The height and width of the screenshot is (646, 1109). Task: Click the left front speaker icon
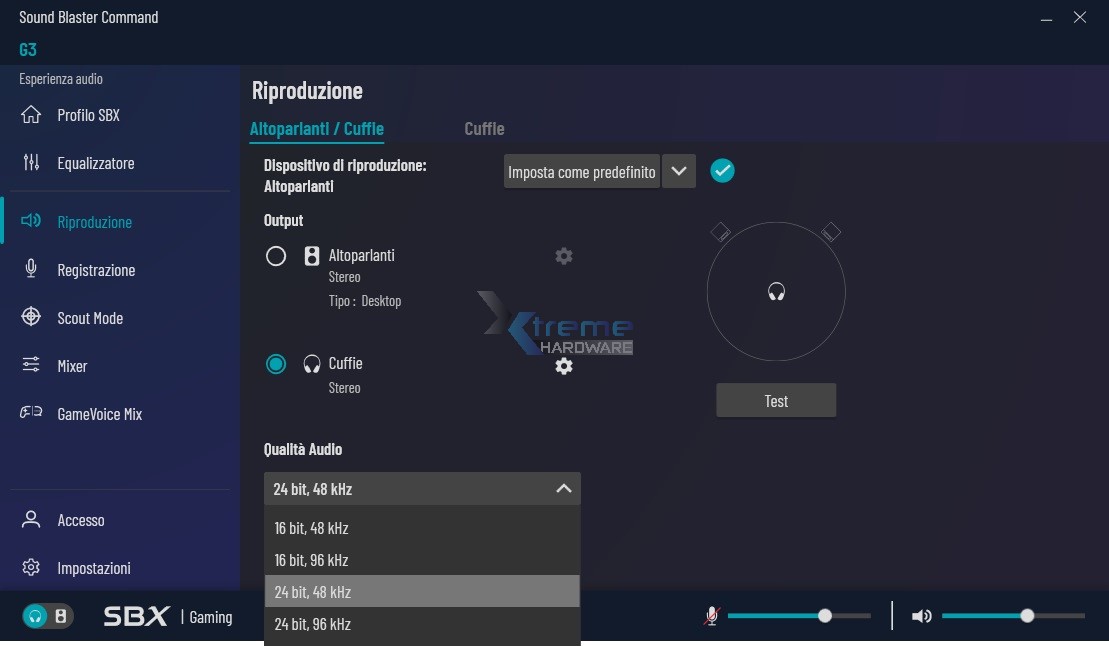720,232
